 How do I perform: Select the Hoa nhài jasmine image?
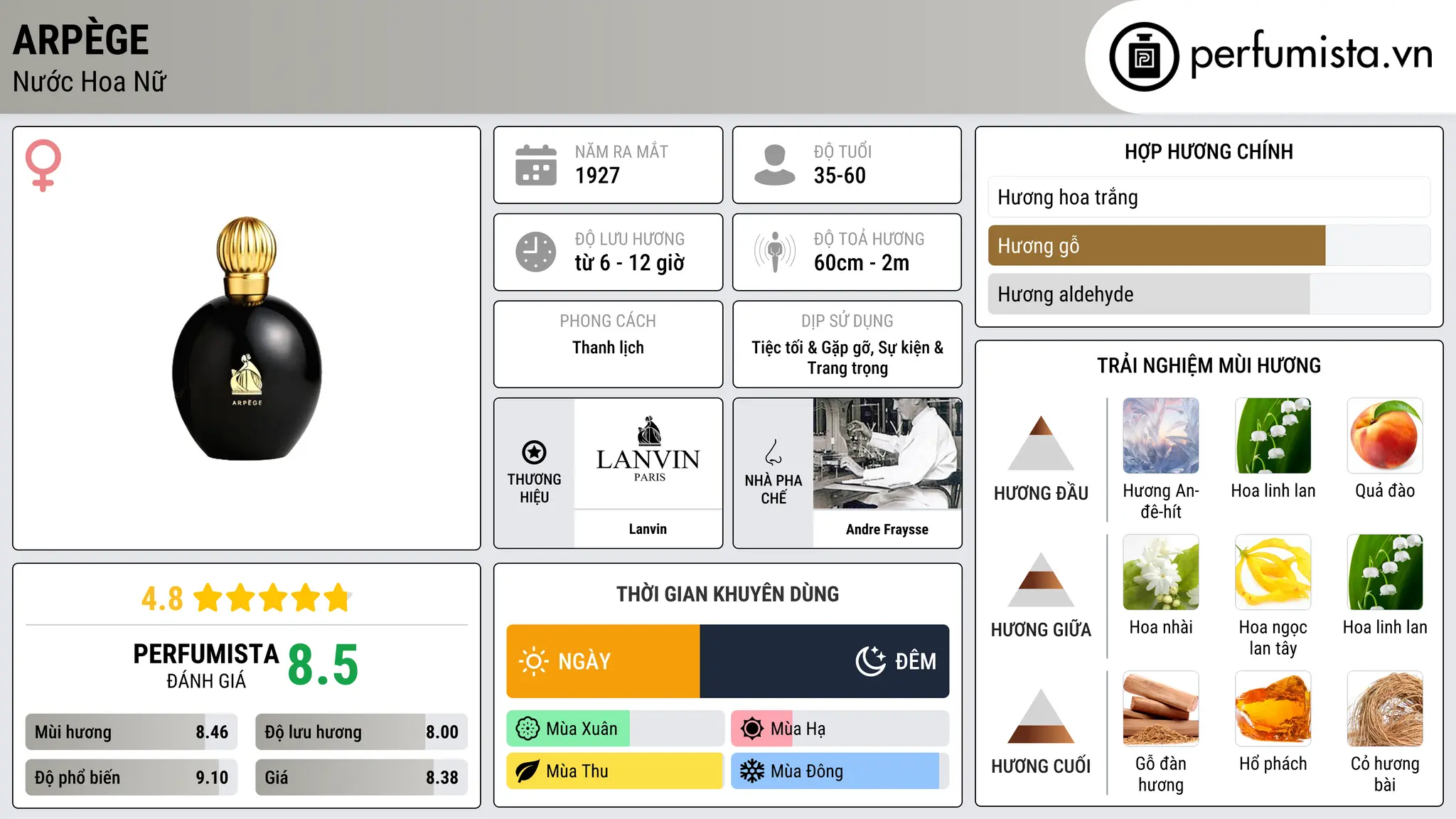(1161, 572)
